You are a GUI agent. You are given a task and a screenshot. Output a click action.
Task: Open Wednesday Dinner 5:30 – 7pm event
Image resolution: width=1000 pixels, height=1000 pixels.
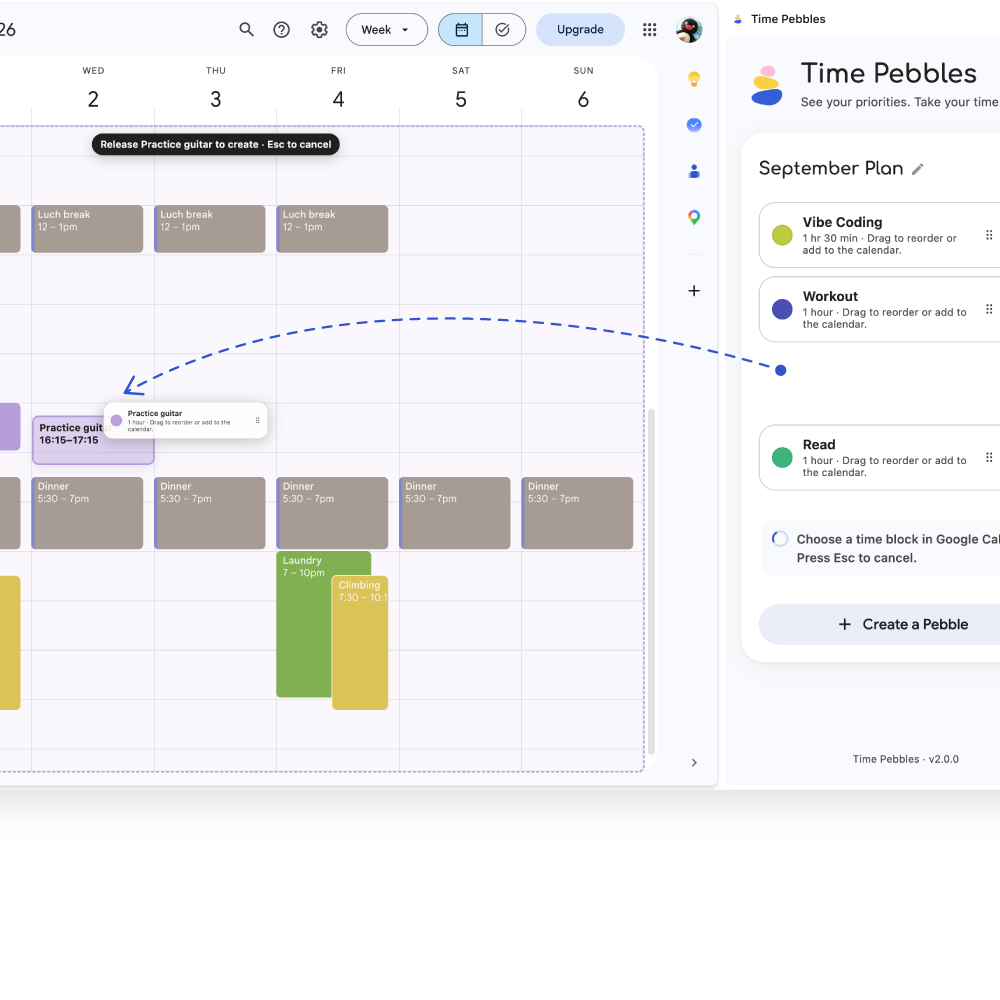click(x=87, y=513)
